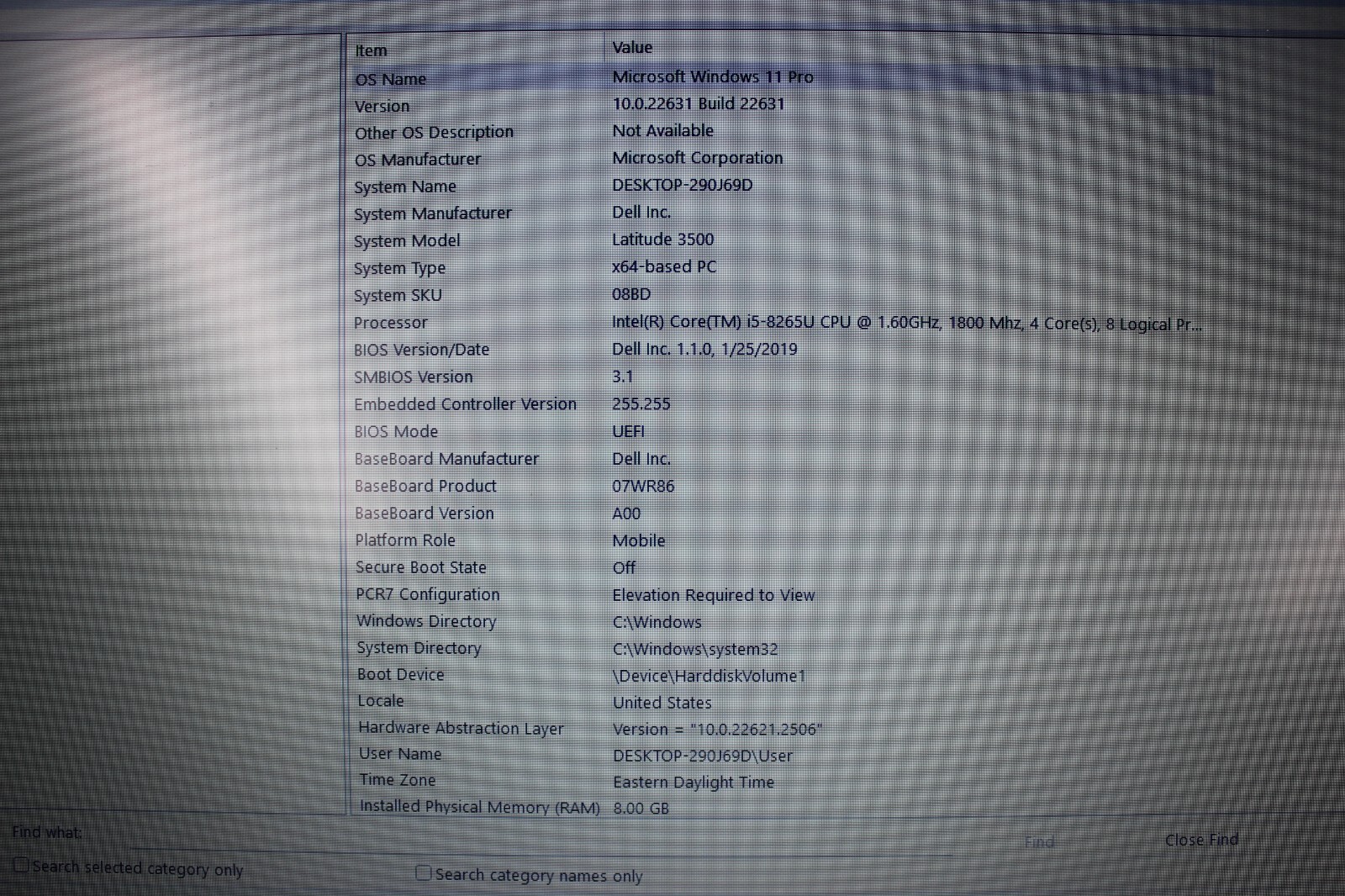Click the '08BD' SKU value
This screenshot has width=1345, height=896.
pos(631,294)
